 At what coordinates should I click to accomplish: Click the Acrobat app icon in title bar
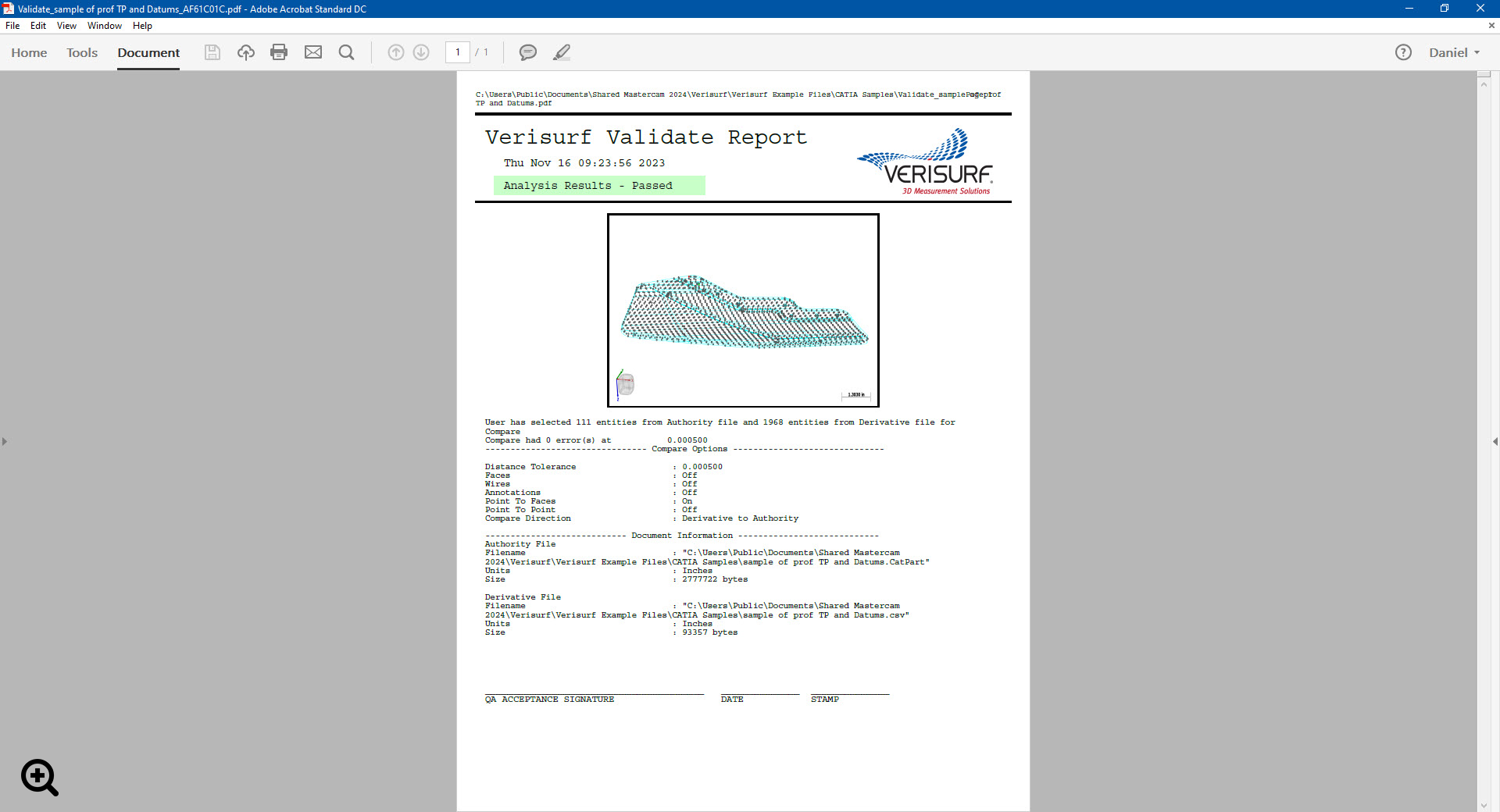[8, 9]
